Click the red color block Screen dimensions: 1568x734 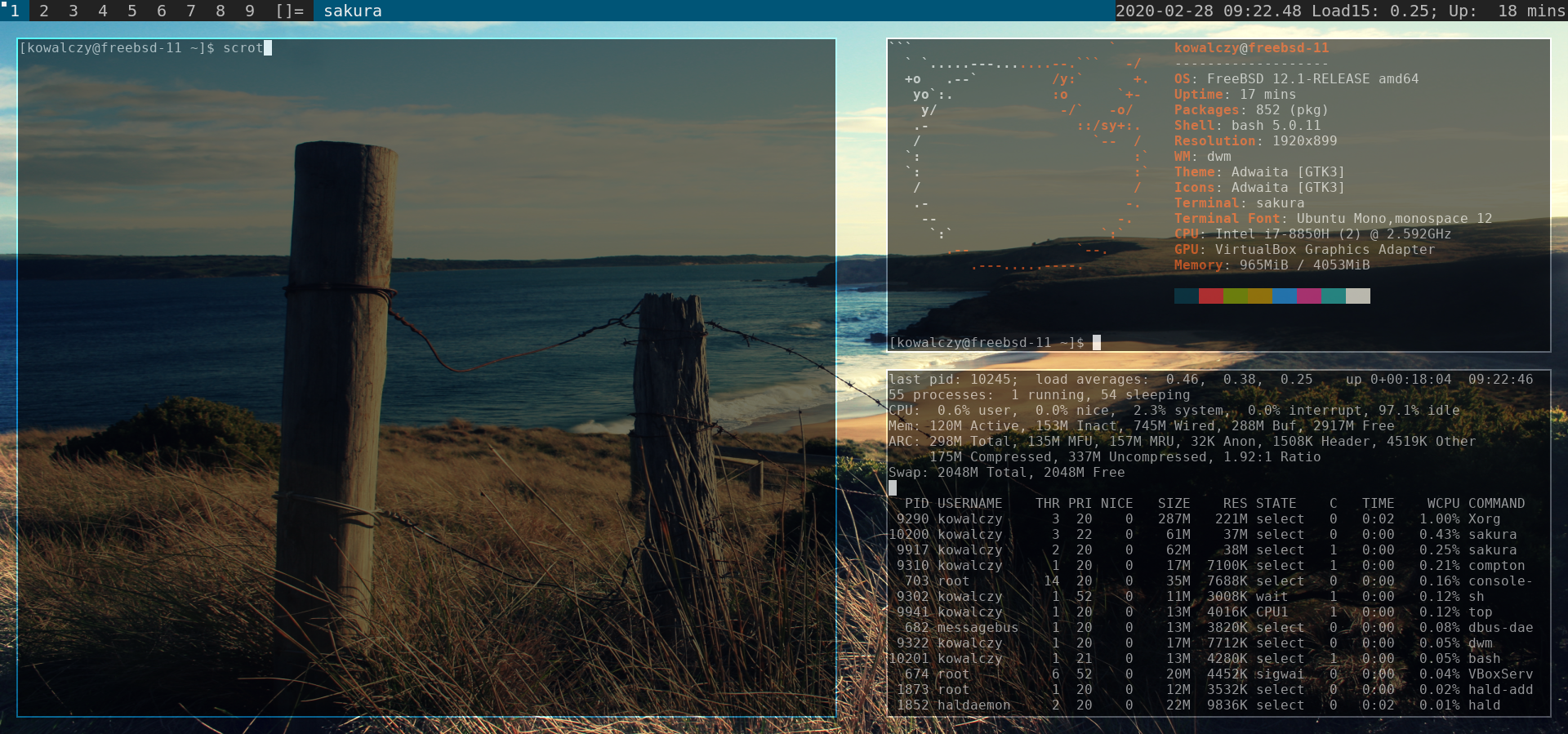coord(1211,296)
